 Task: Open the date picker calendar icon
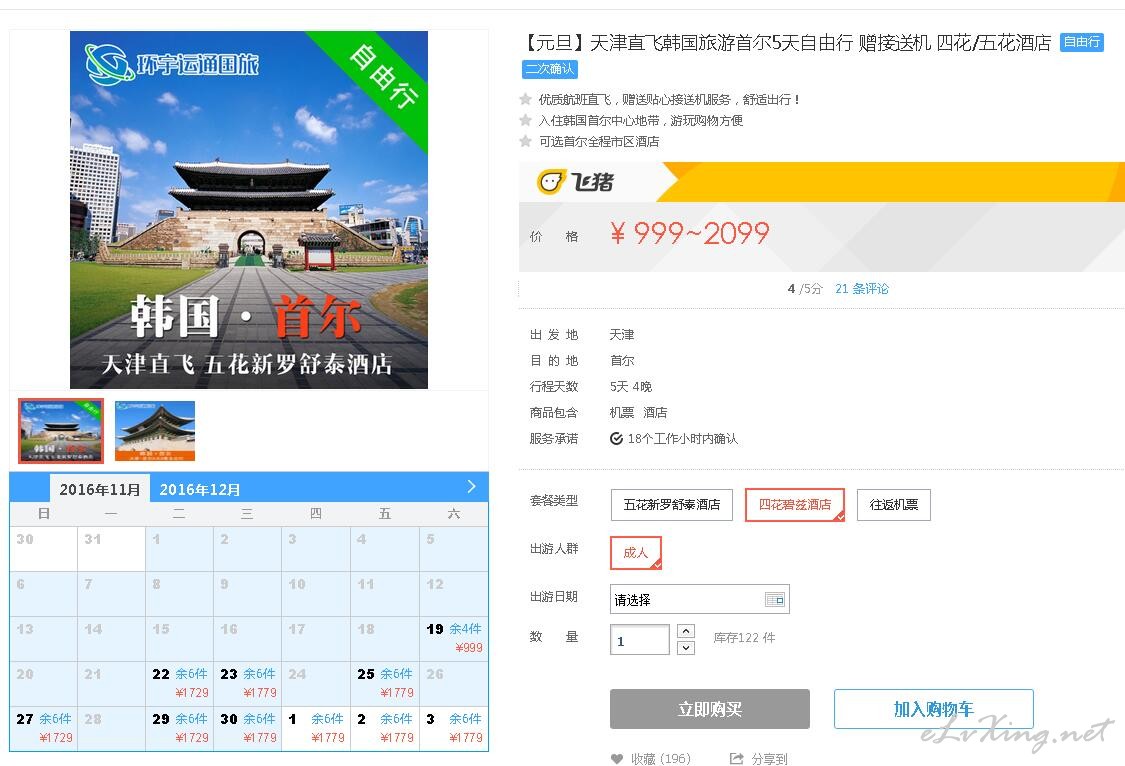click(x=775, y=600)
